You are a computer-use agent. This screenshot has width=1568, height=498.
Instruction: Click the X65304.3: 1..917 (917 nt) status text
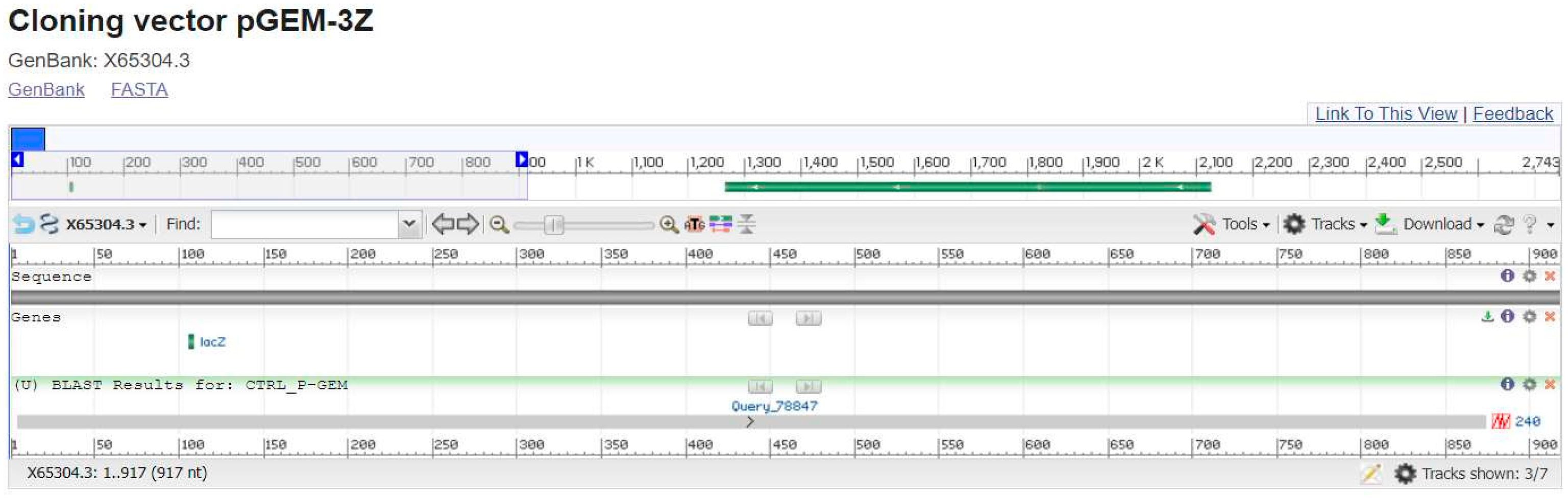pyautogui.click(x=117, y=472)
